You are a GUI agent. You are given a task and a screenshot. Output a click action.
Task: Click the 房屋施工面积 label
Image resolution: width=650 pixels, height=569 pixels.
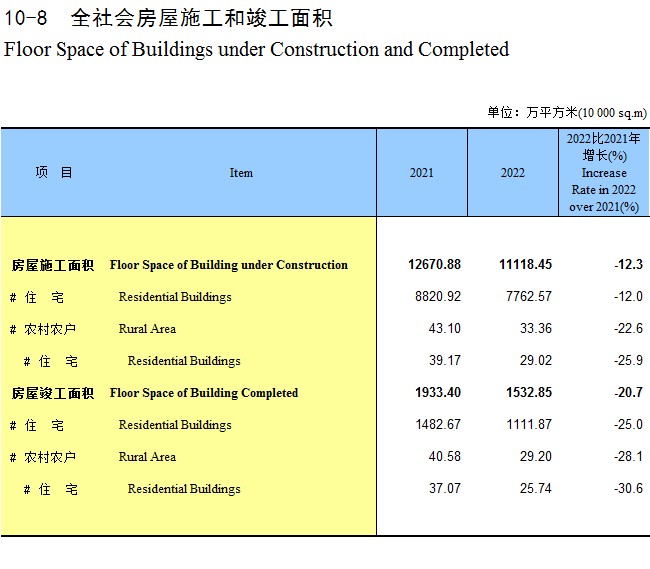tap(53, 265)
